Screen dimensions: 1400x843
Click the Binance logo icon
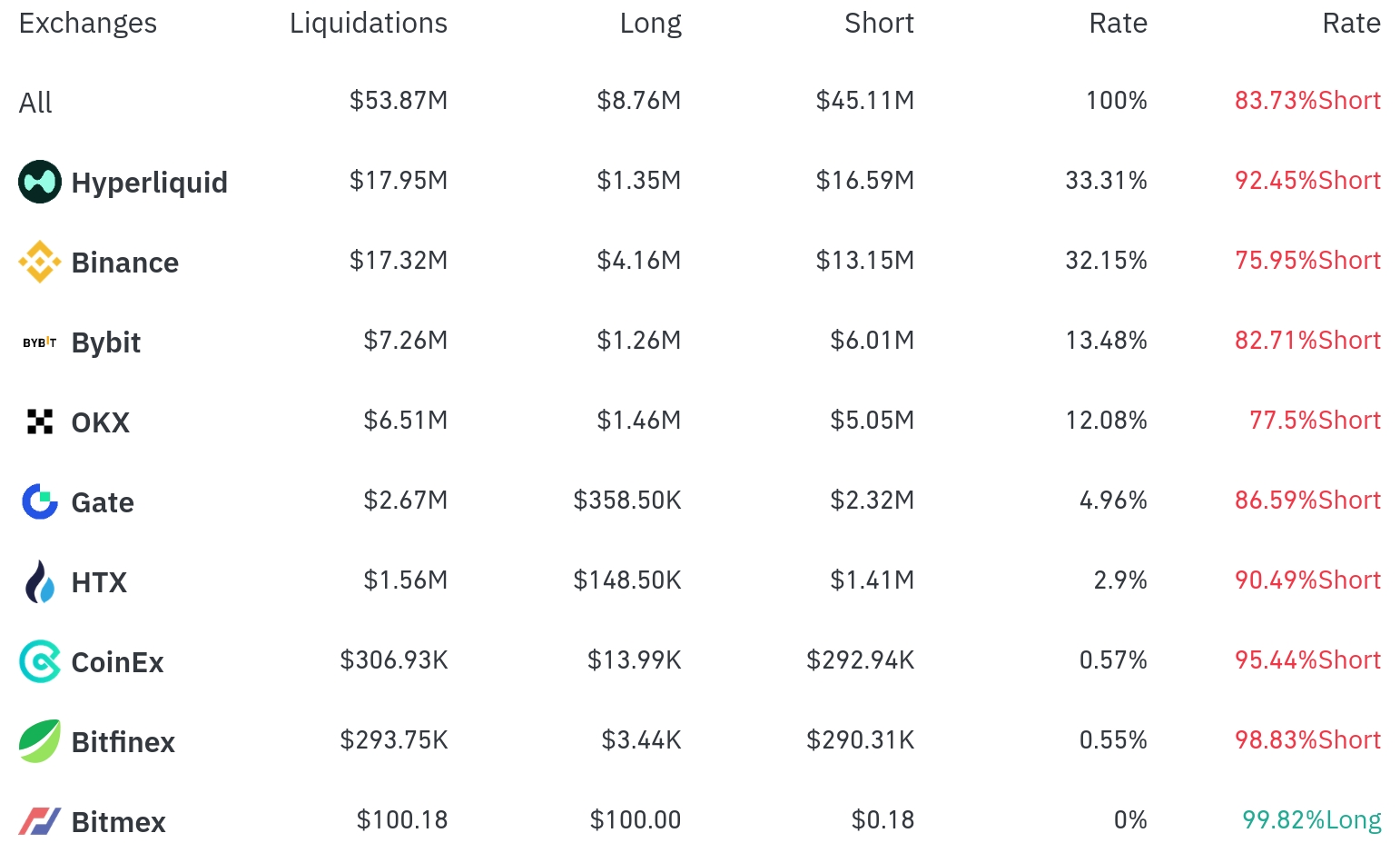click(40, 262)
